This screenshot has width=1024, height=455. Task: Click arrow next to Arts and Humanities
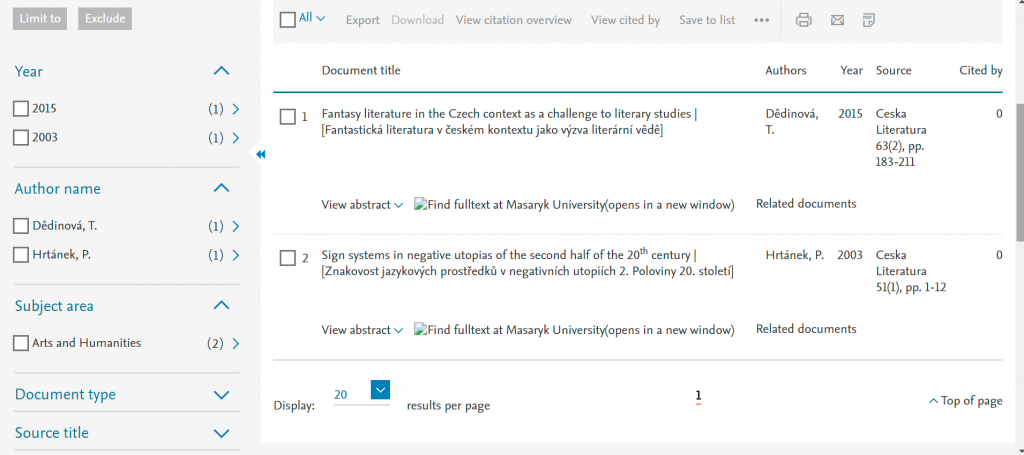pyautogui.click(x=236, y=344)
